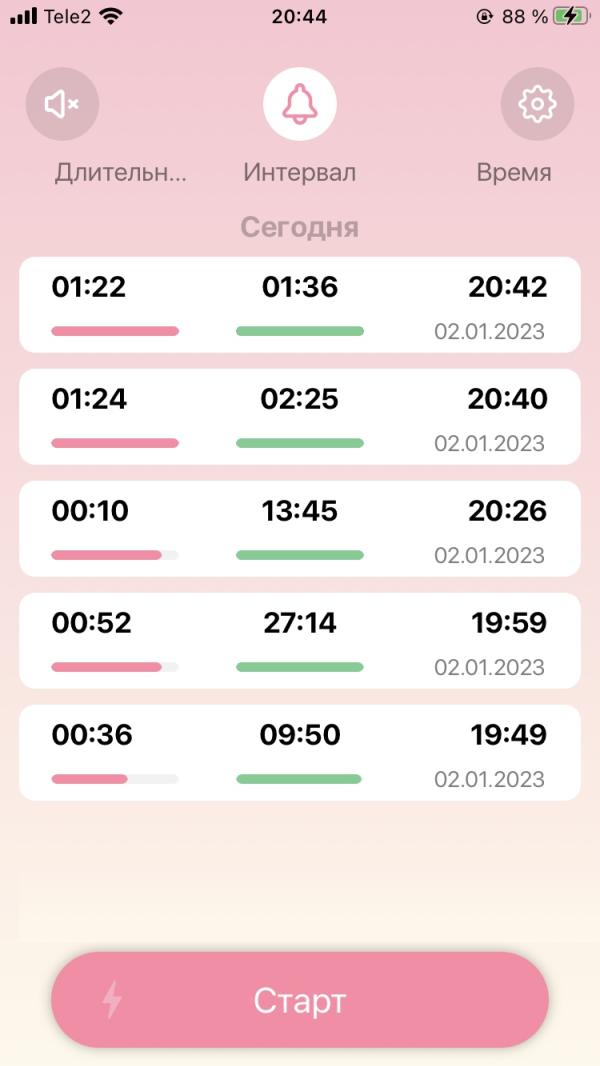
Task: Open the contraction record at 20:42
Action: 300,305
